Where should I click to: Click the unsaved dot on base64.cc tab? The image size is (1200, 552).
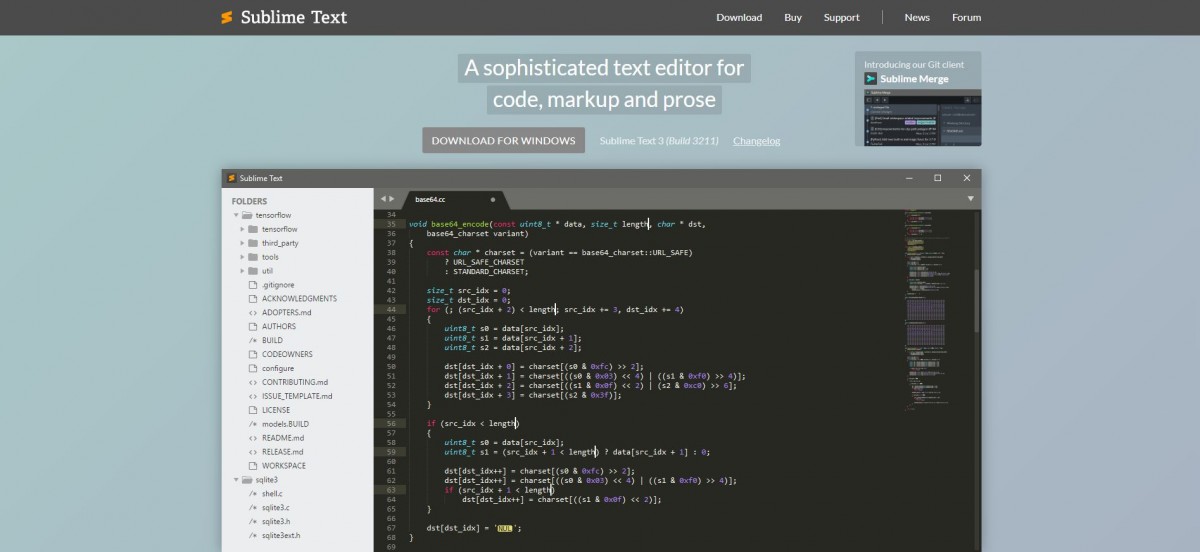(x=492, y=199)
